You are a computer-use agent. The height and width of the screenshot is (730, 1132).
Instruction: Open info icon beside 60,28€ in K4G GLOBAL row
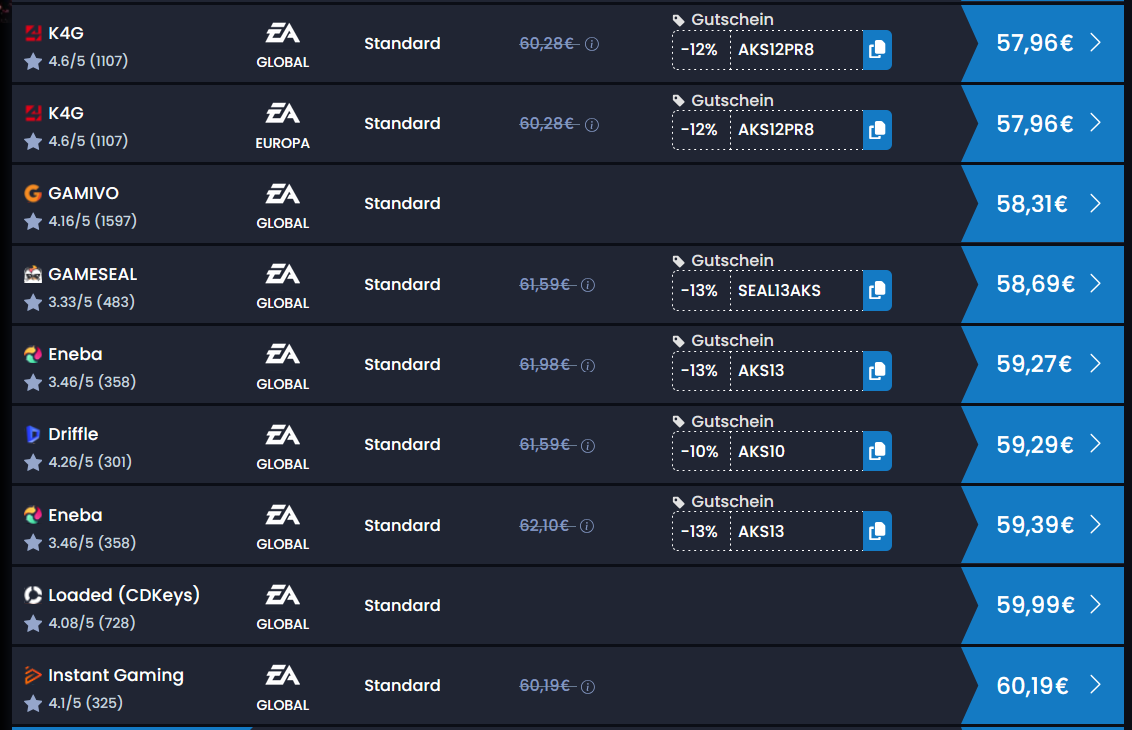592,44
